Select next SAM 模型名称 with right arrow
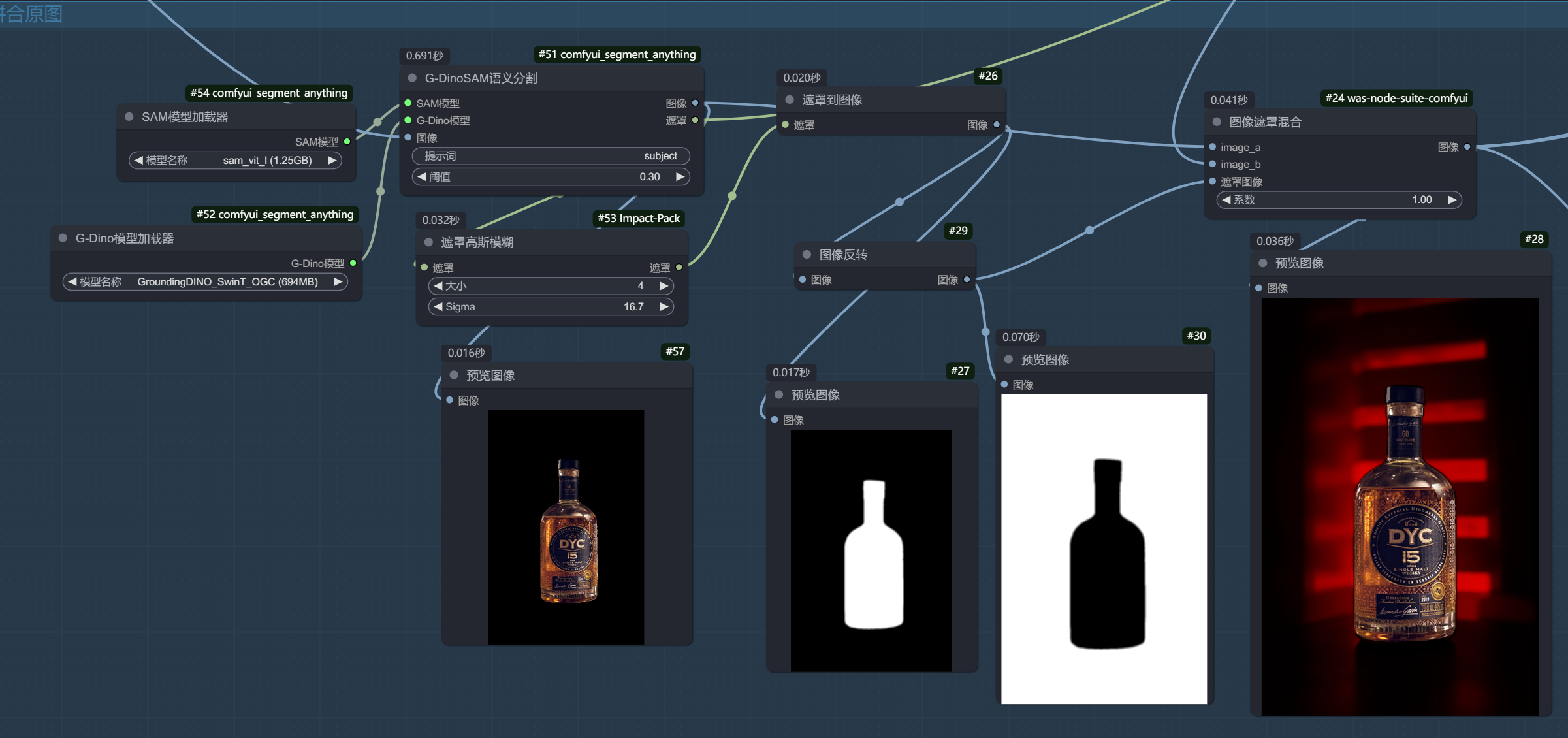The height and width of the screenshot is (738, 1568). (x=332, y=161)
